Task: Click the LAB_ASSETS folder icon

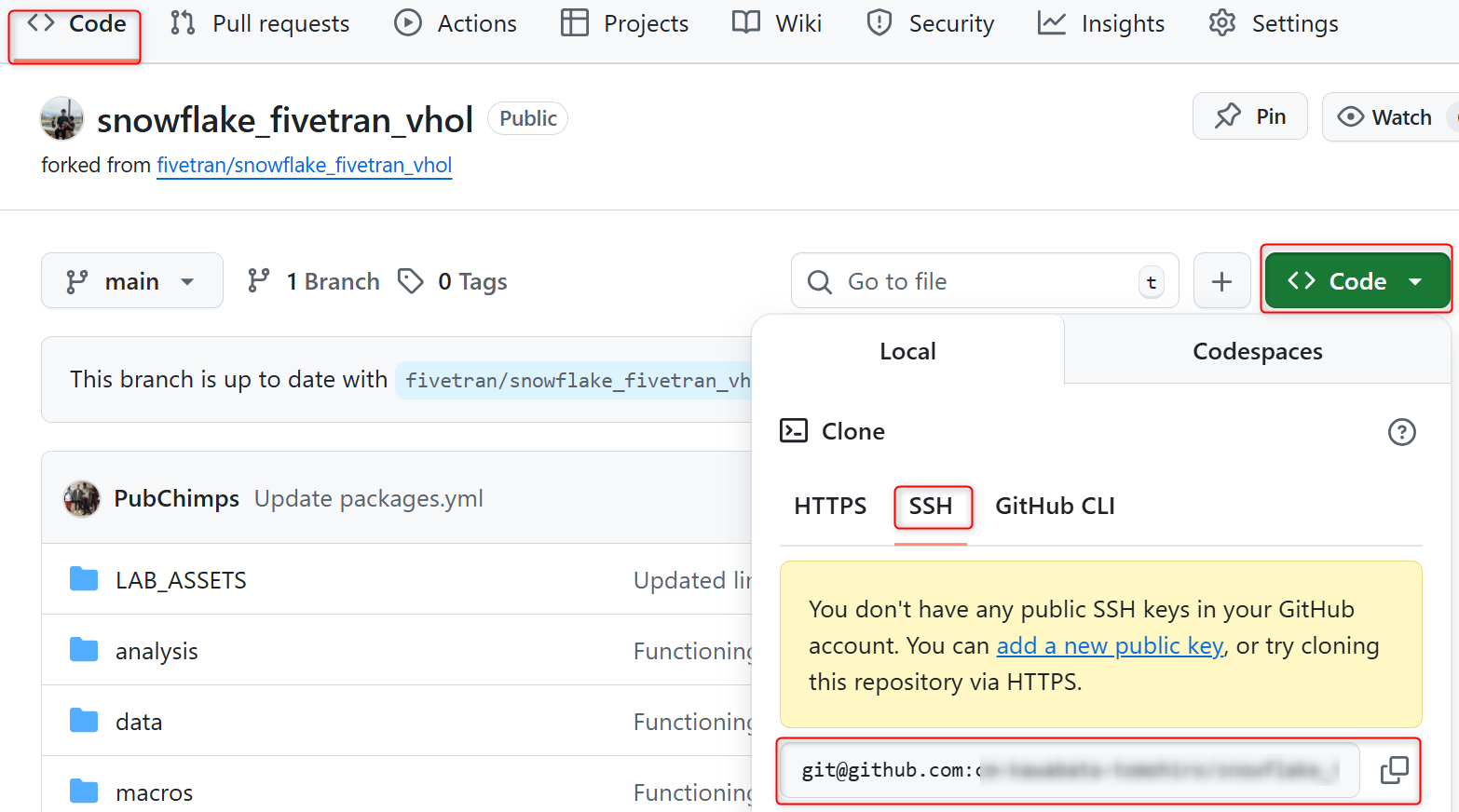Action: [x=84, y=579]
